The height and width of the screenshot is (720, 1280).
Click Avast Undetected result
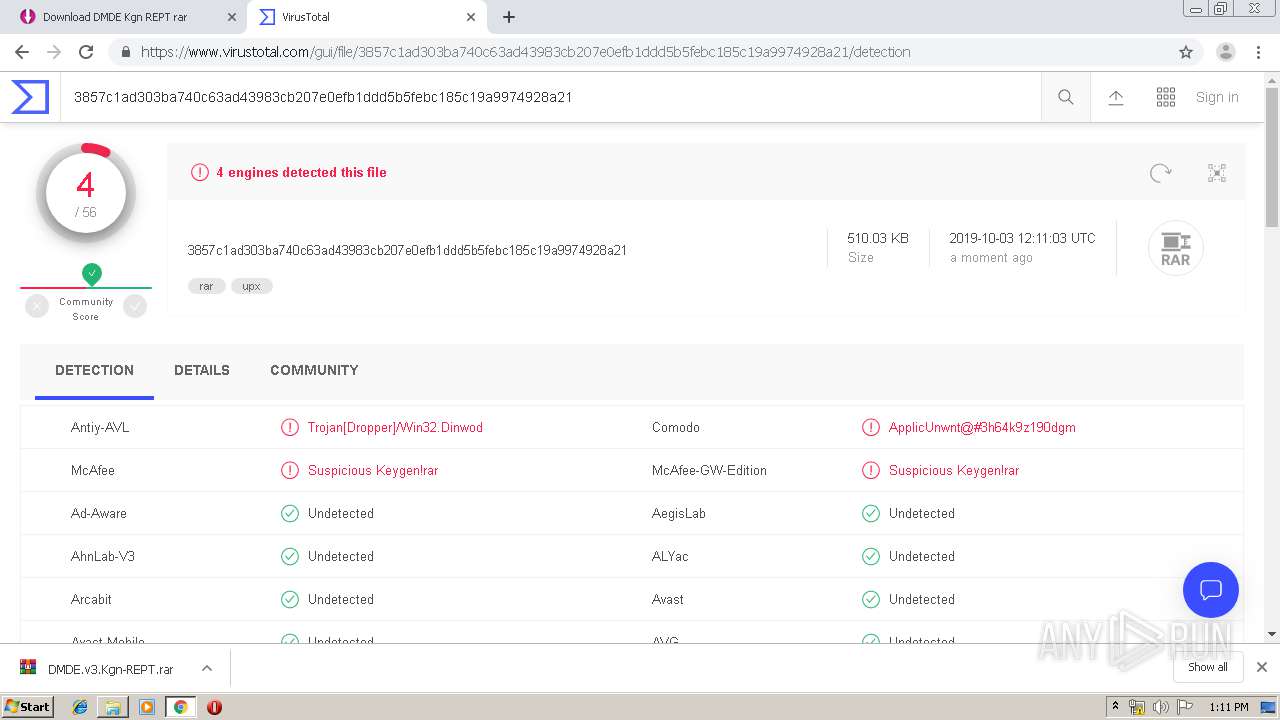pyautogui.click(x=922, y=599)
